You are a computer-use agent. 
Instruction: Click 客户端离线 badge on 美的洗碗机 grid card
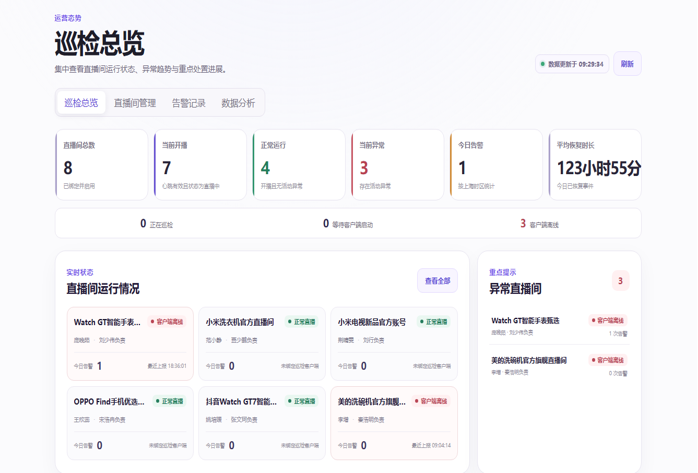[431, 401]
